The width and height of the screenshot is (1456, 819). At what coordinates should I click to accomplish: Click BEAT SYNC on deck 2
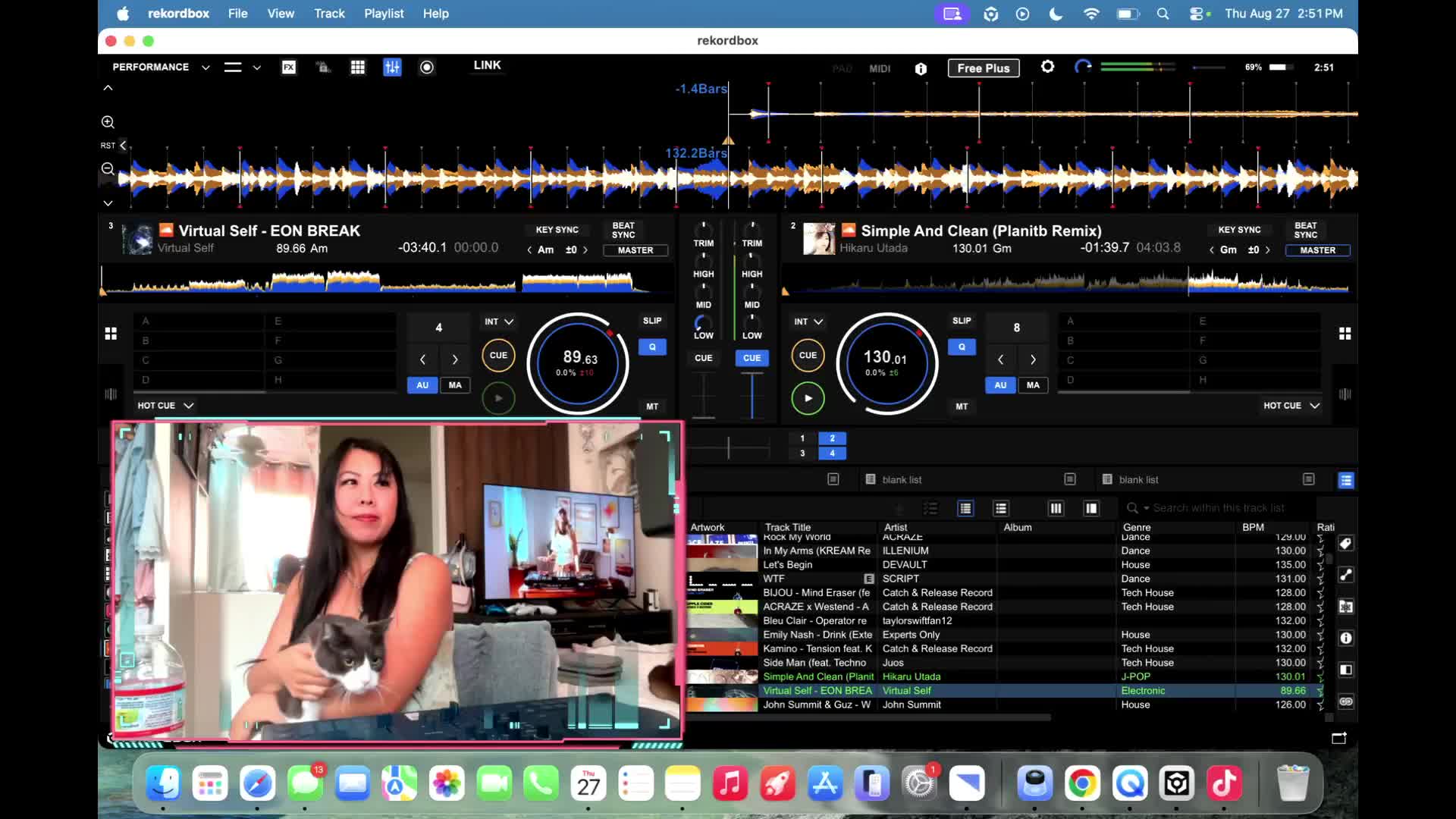1305,231
